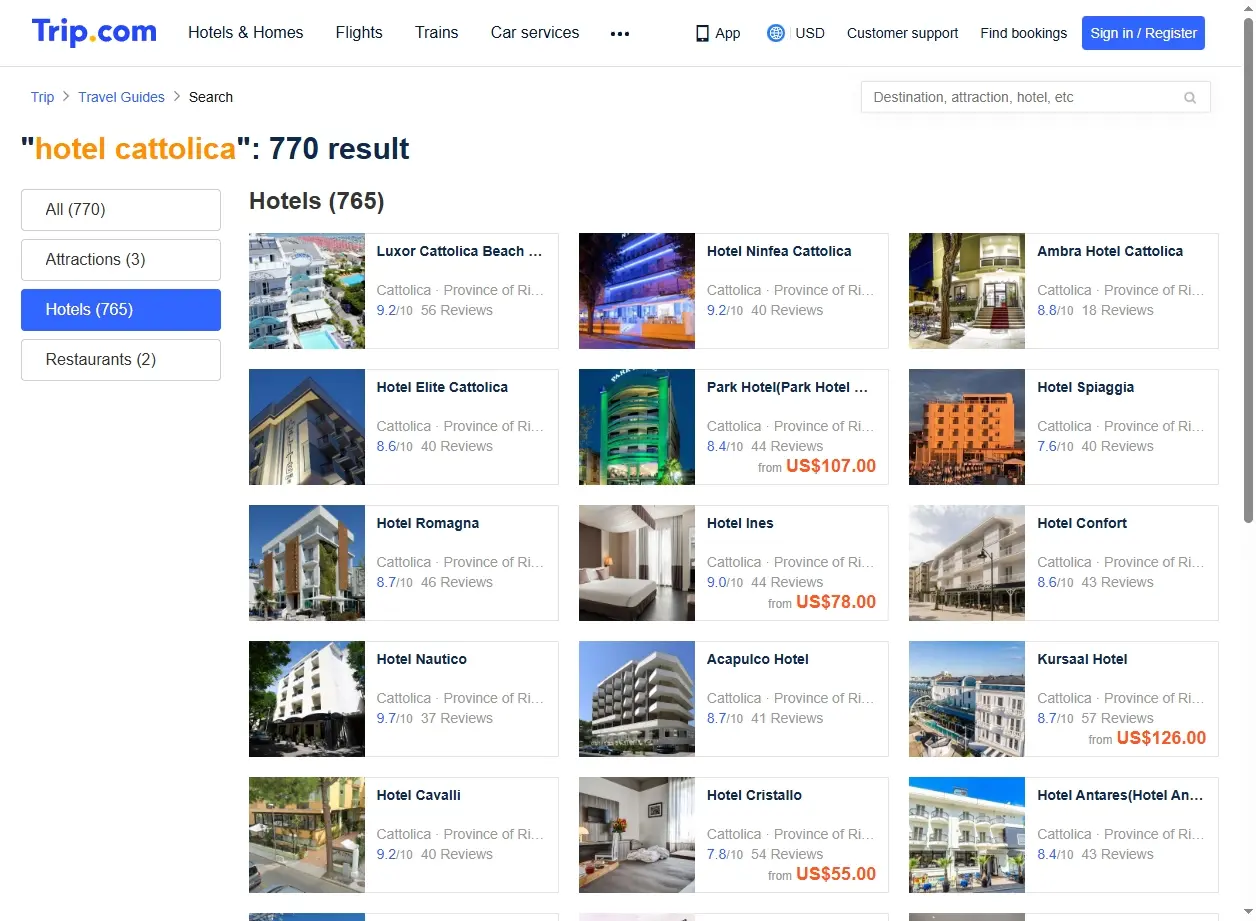Go to Trip breadcrumb link
This screenshot has height=921, width=1256.
coord(42,97)
